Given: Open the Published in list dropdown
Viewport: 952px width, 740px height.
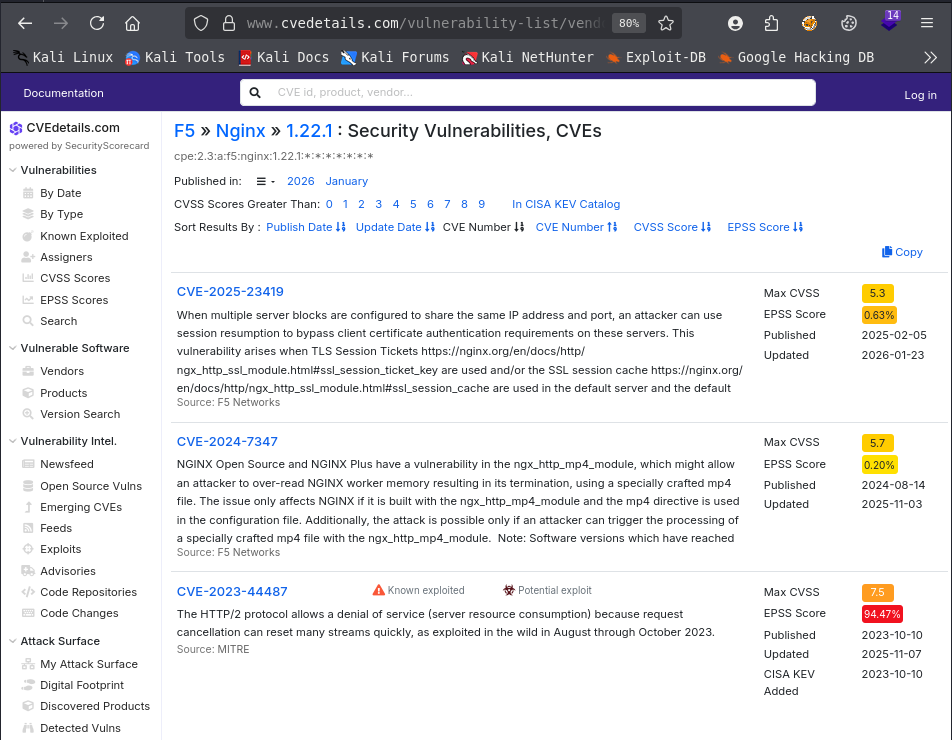Looking at the screenshot, I should (265, 182).
